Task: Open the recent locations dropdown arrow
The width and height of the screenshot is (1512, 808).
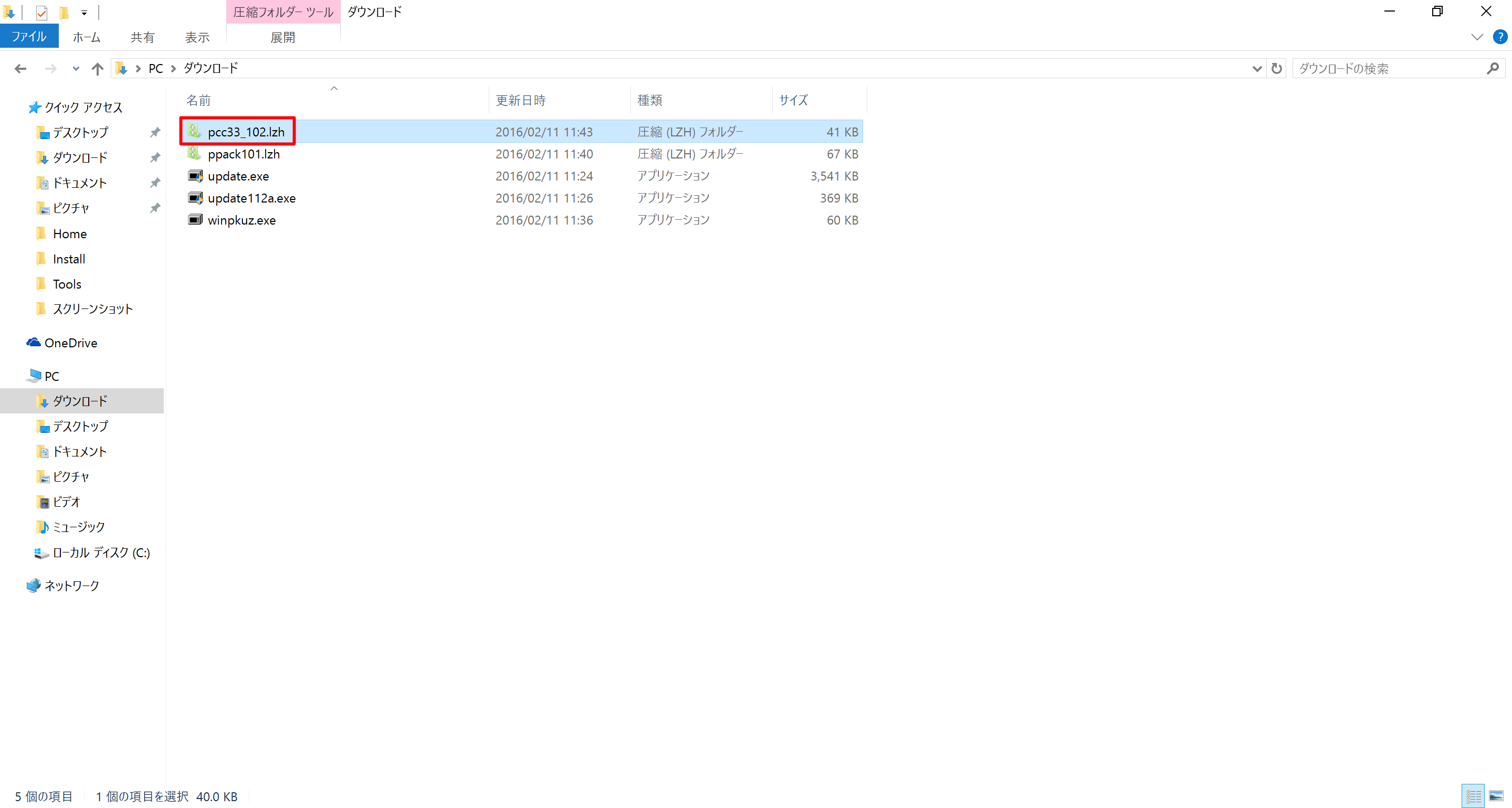Action: [76, 69]
